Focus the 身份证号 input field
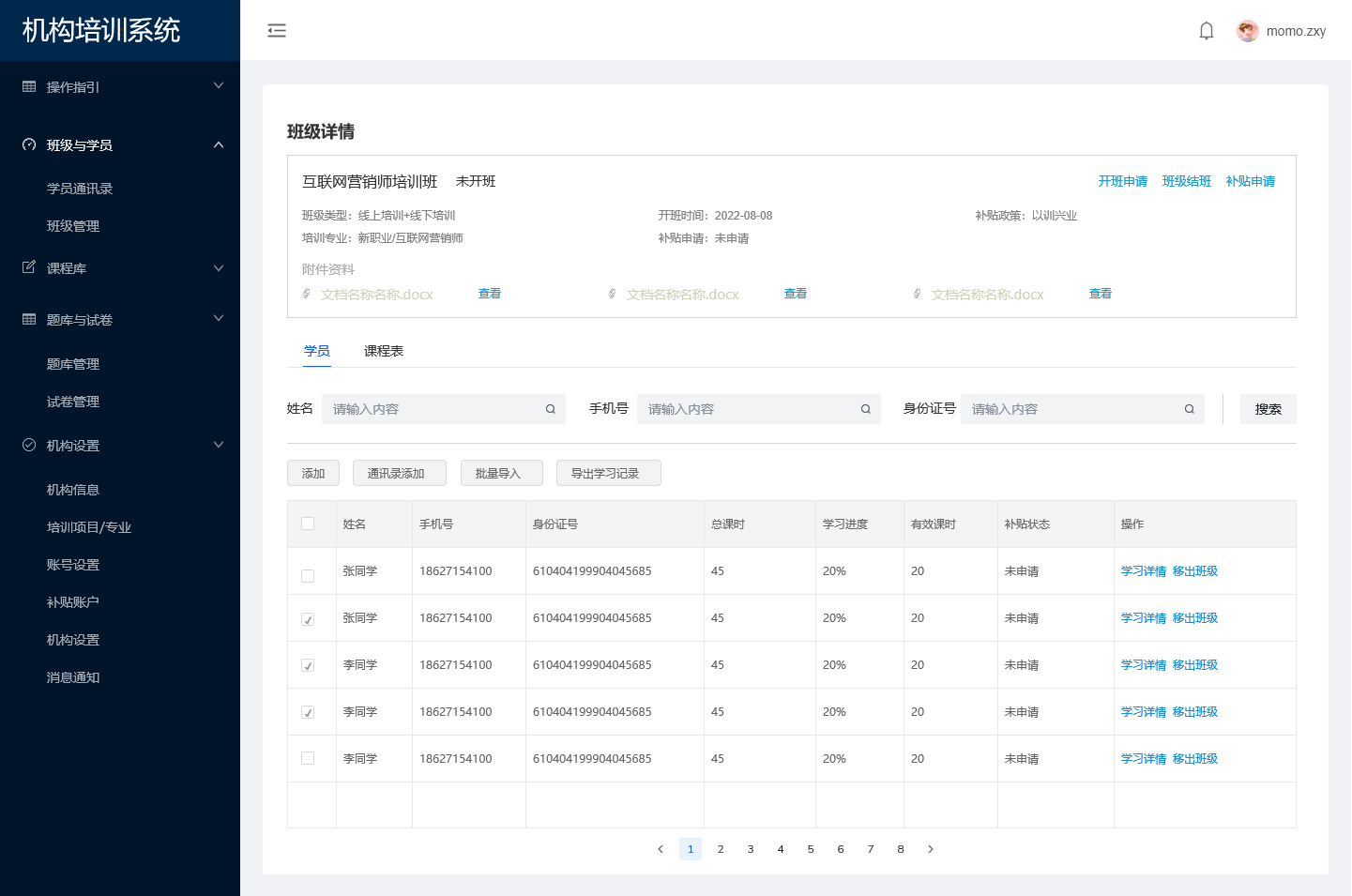 coord(1083,409)
